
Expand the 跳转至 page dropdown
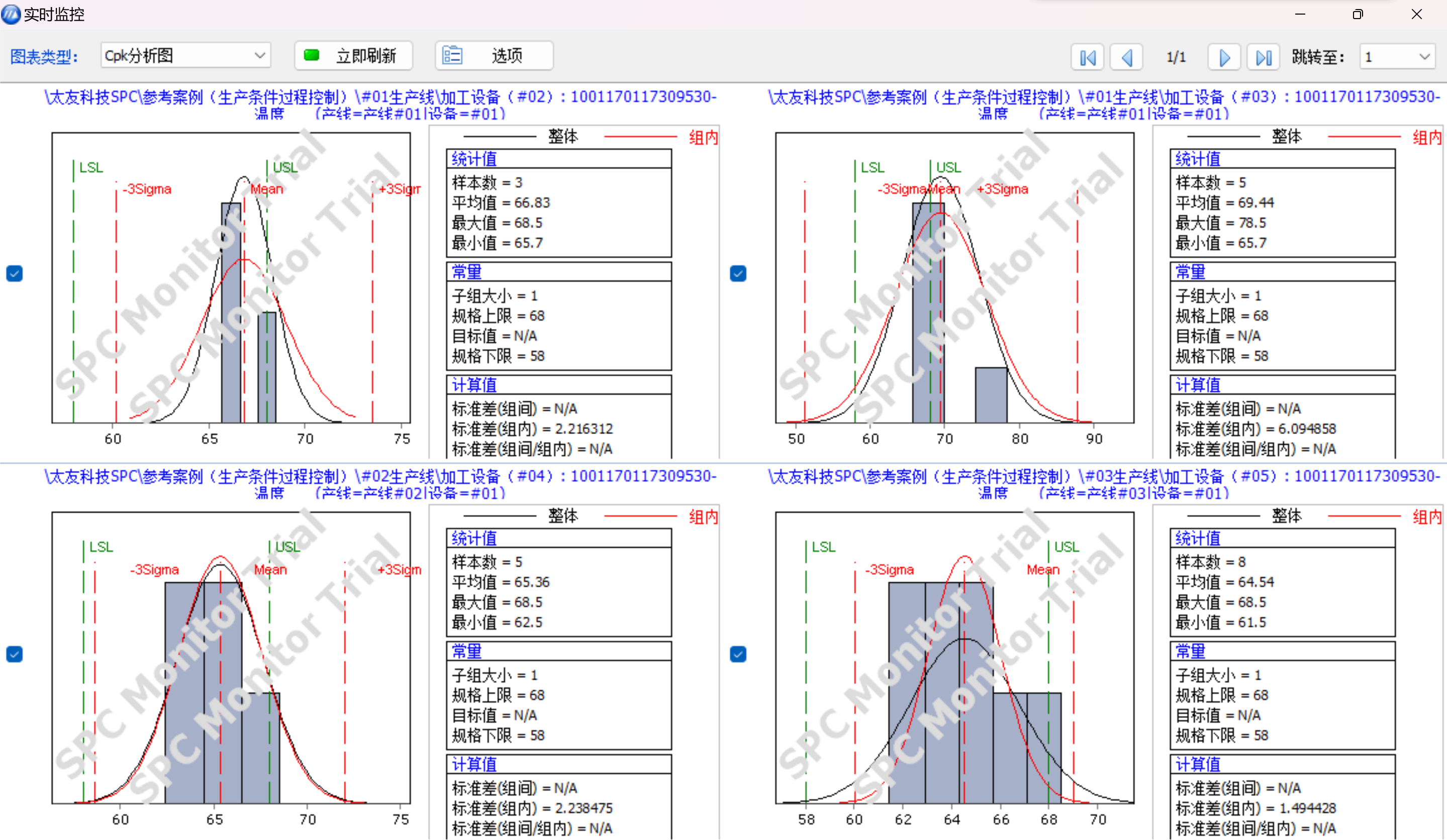point(1424,57)
